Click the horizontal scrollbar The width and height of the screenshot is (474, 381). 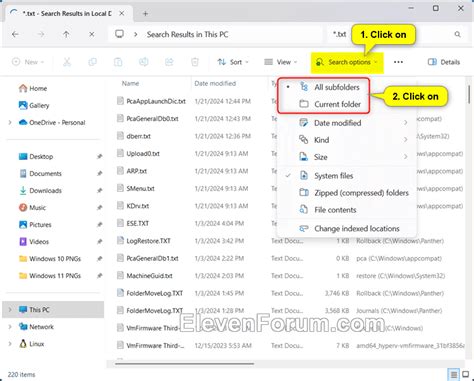[184, 364]
